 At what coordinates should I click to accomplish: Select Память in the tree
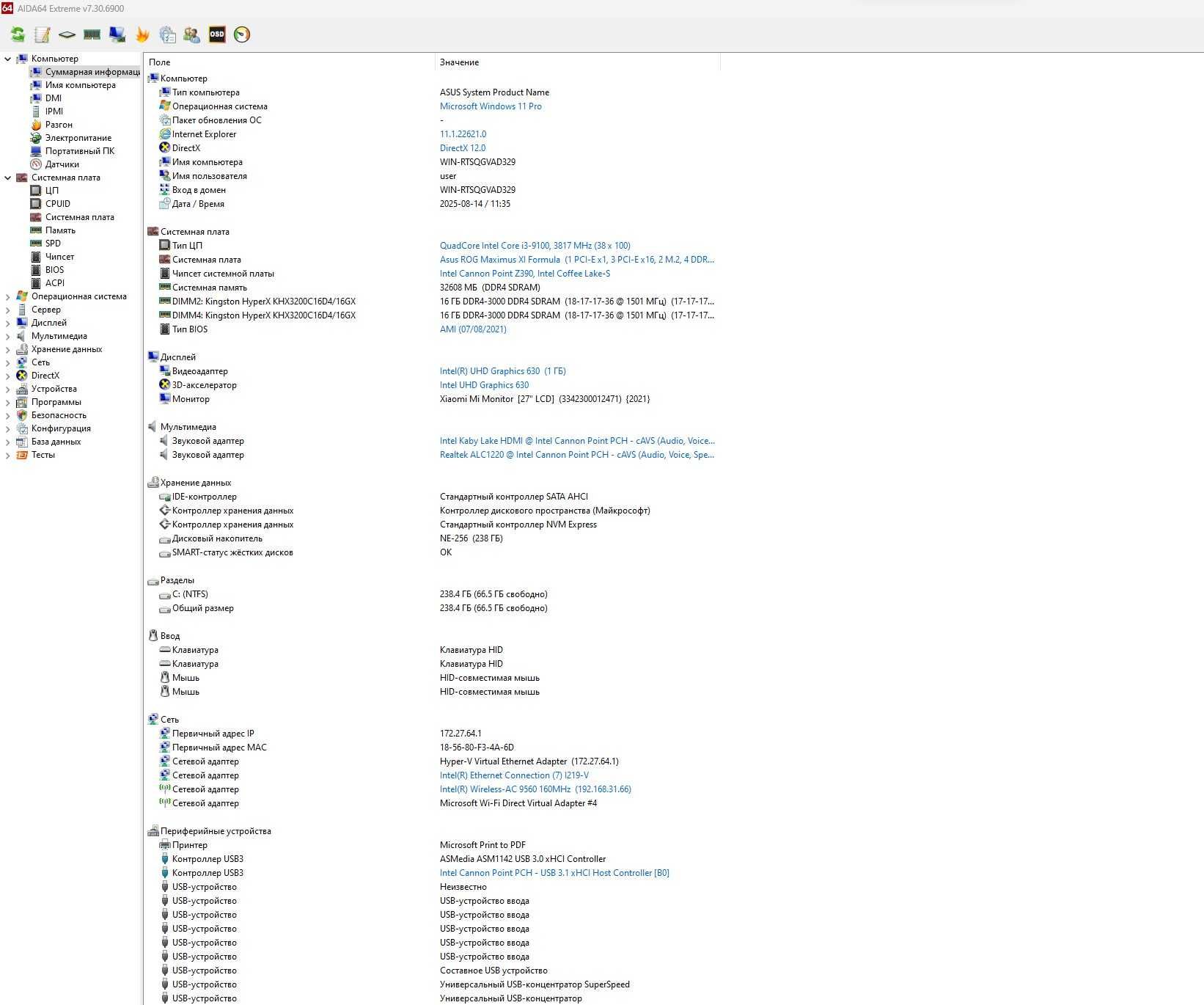(60, 230)
